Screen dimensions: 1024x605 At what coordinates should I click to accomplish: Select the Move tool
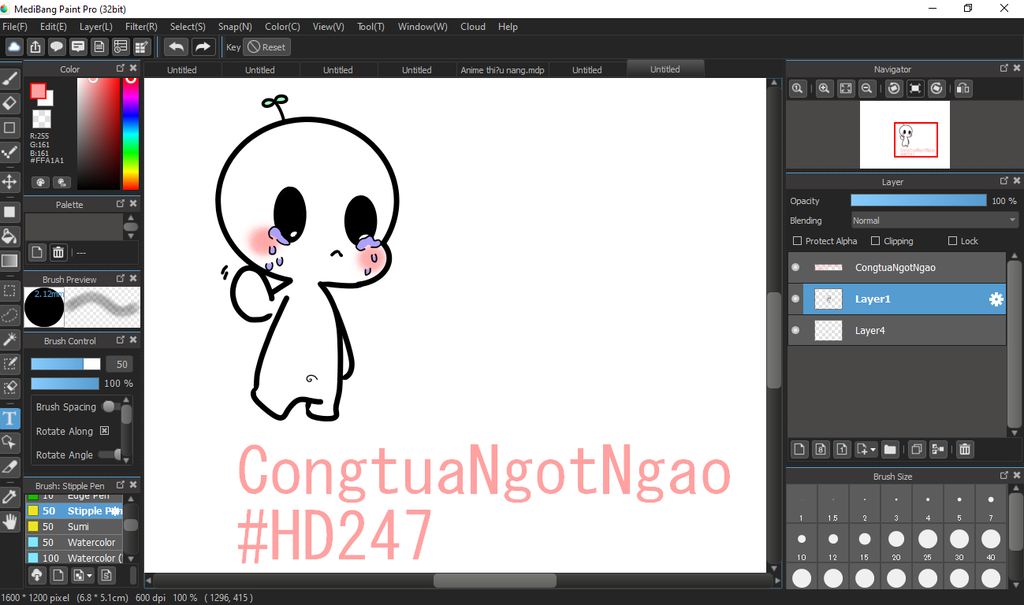[10, 182]
